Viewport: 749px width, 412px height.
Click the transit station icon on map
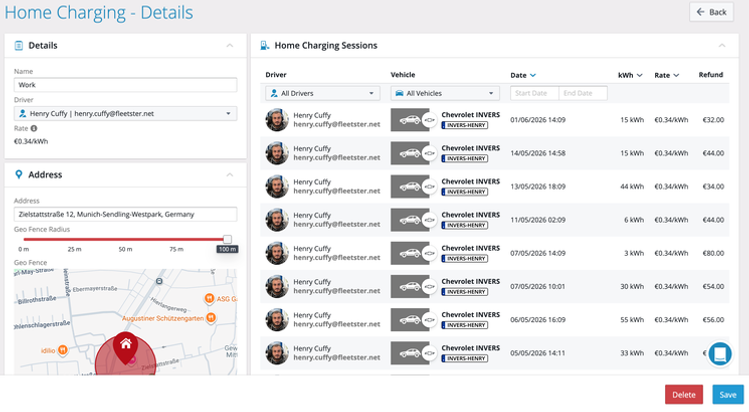(159, 281)
